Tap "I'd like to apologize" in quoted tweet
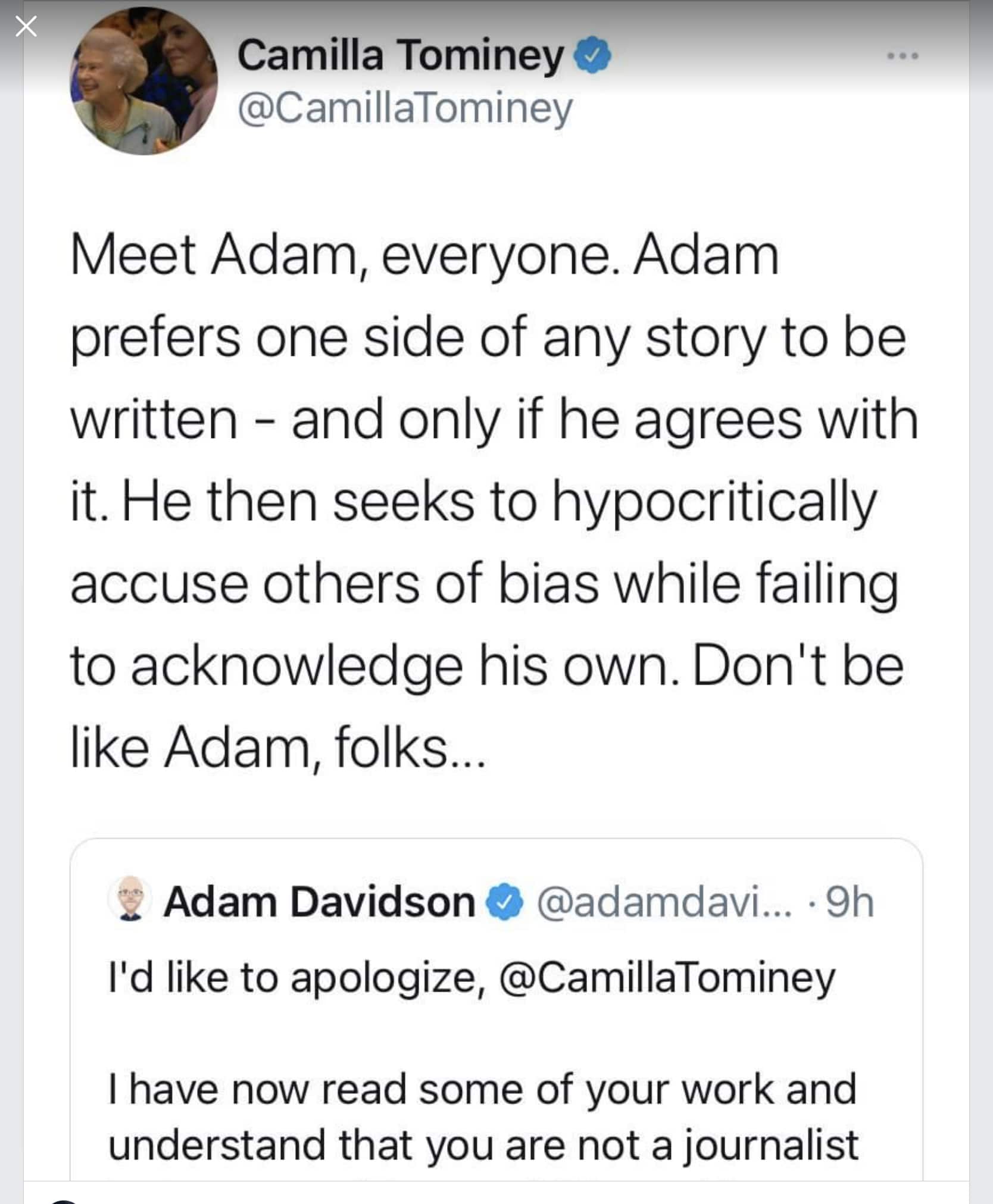This screenshot has width=993, height=1204. coord(296,978)
